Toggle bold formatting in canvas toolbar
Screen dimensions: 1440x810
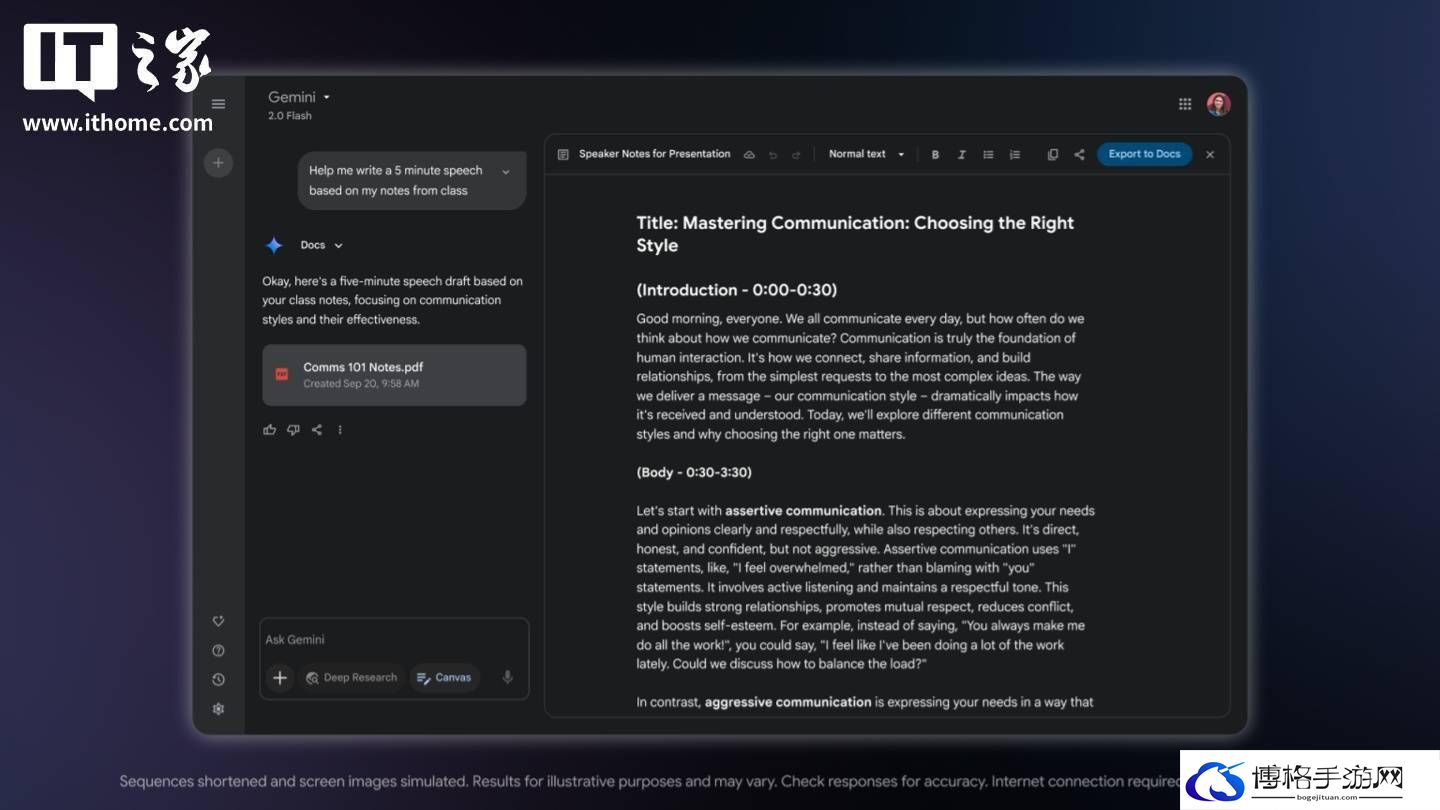935,154
